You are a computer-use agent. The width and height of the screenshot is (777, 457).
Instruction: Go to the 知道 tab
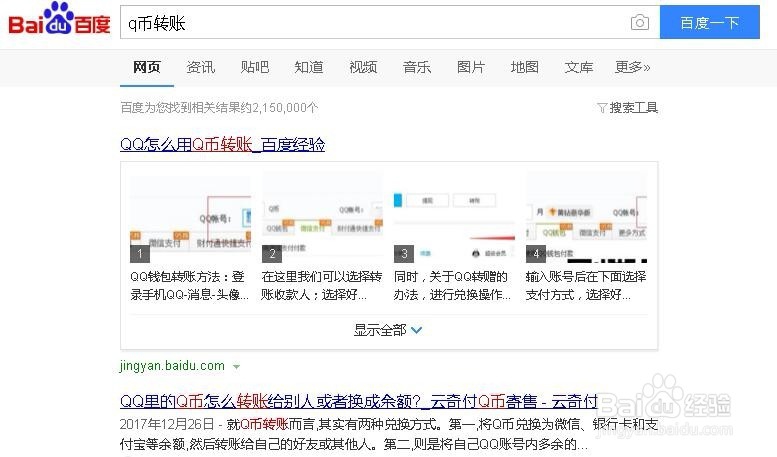coord(309,67)
